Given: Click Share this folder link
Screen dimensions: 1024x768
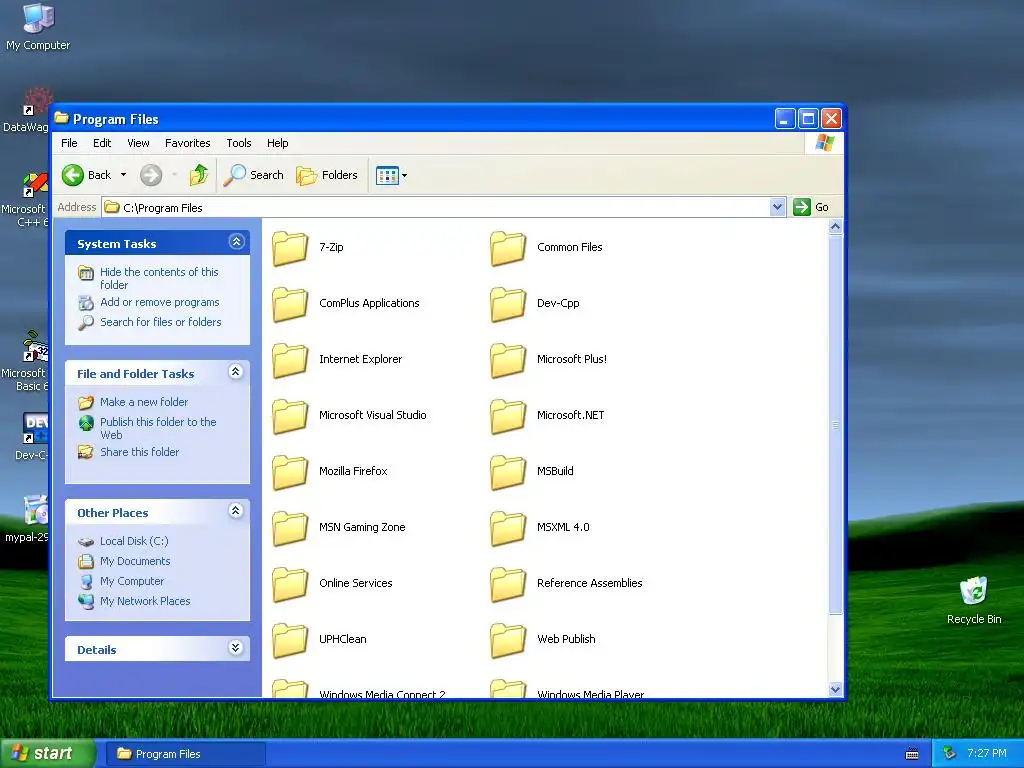Looking at the screenshot, I should point(139,452).
